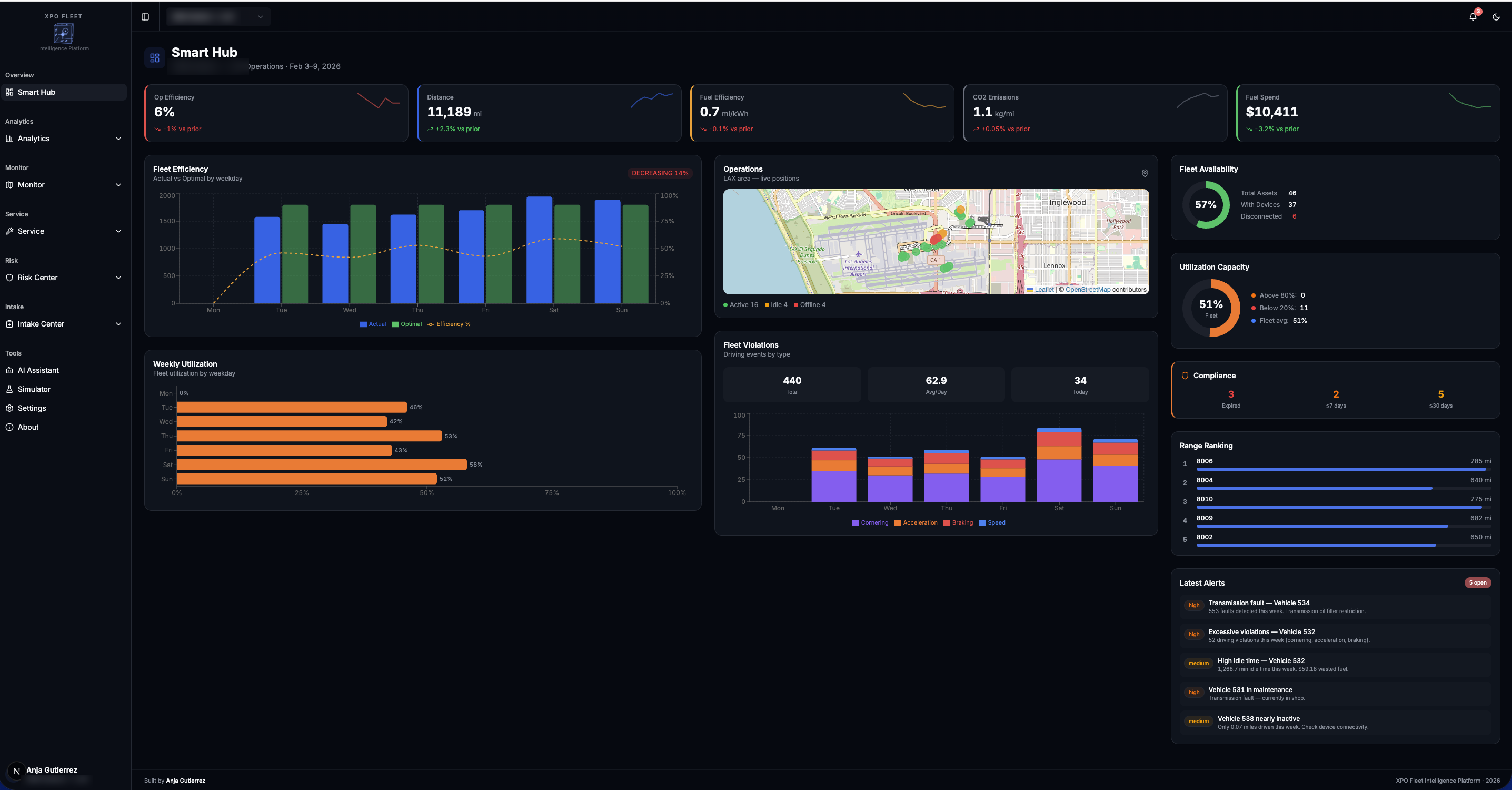The height and width of the screenshot is (790, 1512).
Task: Expand the Service menu chevron
Action: pyautogui.click(x=118, y=231)
